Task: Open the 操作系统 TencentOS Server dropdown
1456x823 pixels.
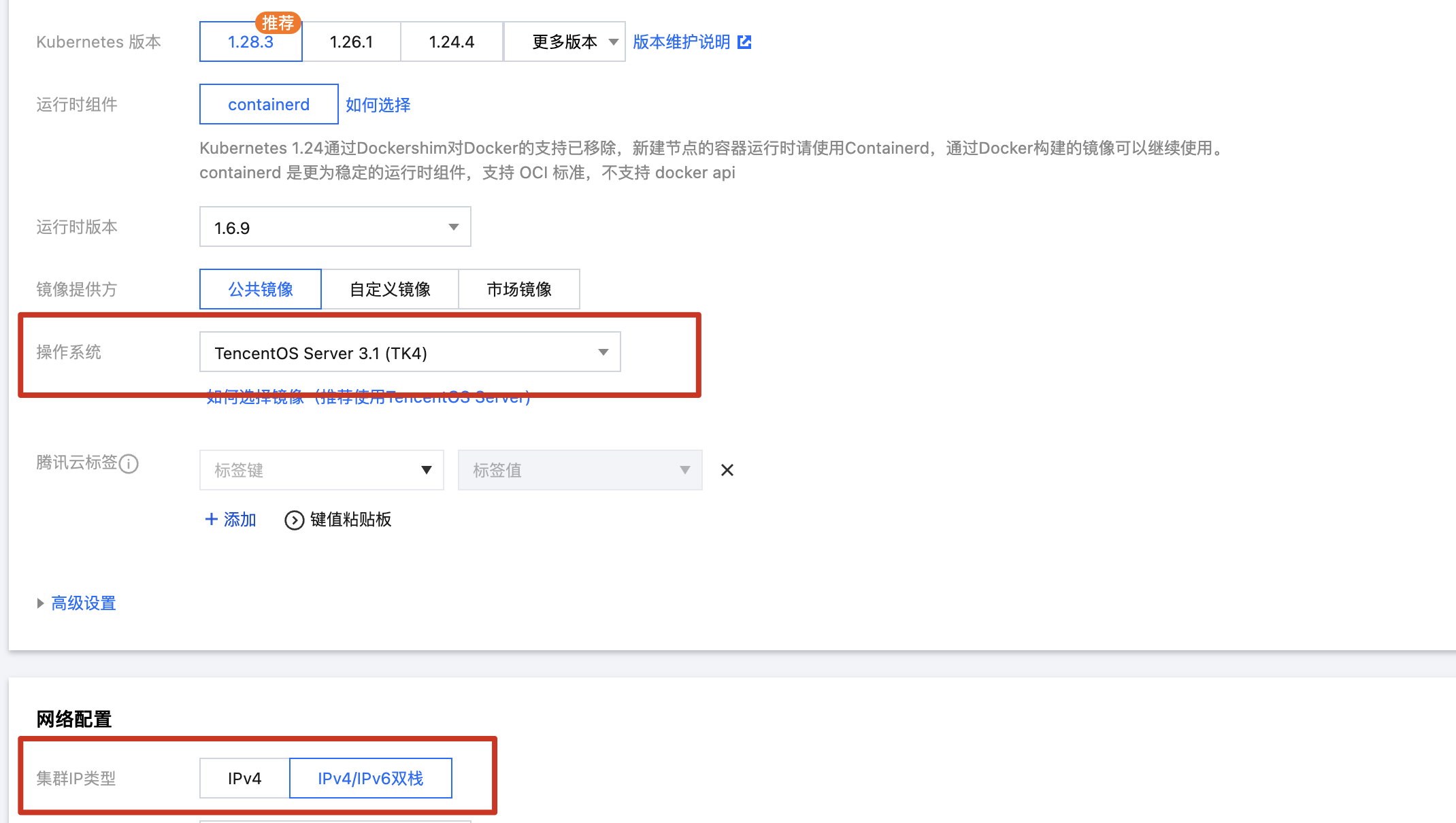Action: tap(410, 352)
